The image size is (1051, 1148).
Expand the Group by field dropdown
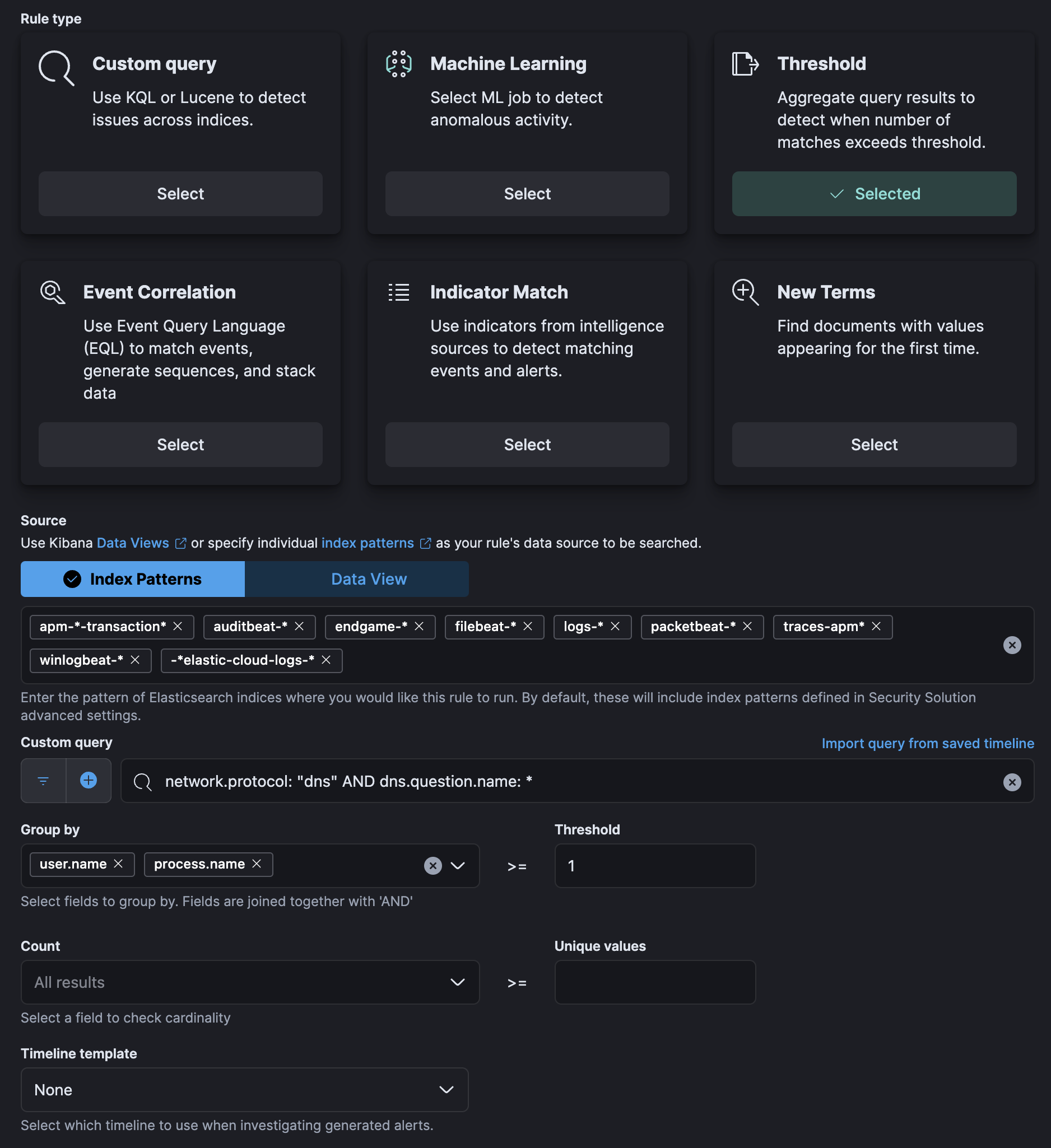pyautogui.click(x=458, y=866)
